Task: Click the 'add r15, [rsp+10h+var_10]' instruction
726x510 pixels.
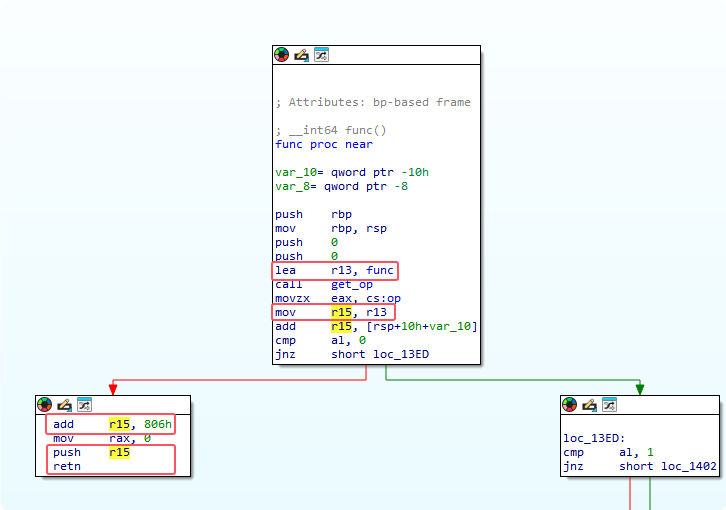Action: click(376, 327)
